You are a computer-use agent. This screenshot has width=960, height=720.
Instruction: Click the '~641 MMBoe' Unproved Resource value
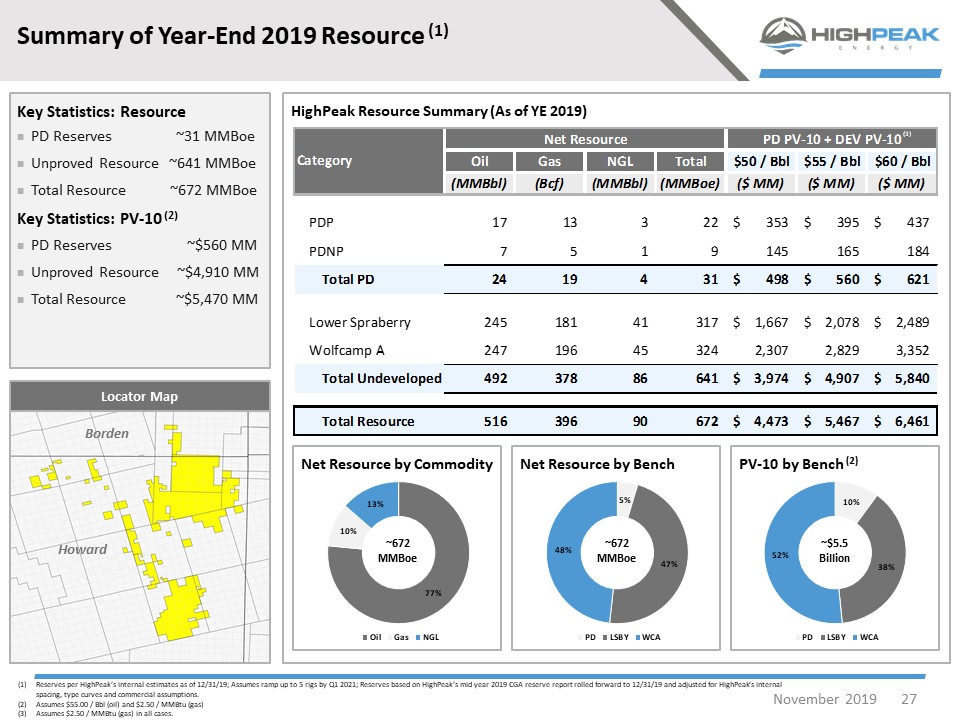coord(212,163)
